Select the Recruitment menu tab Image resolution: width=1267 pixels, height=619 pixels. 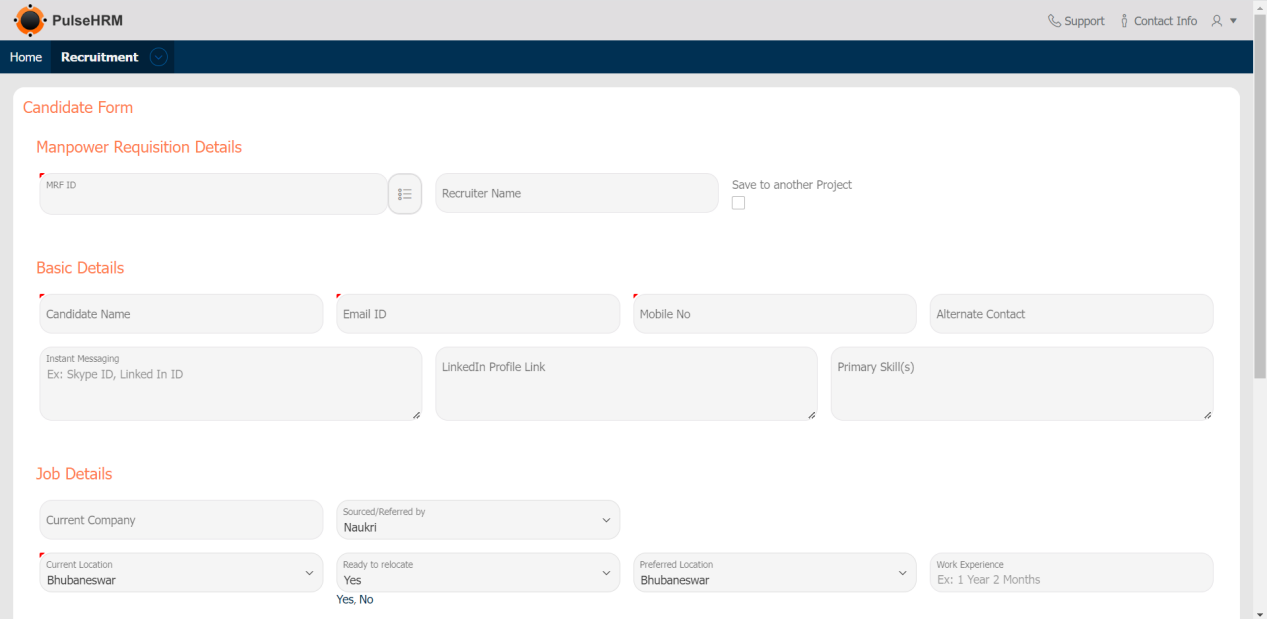click(x=99, y=57)
